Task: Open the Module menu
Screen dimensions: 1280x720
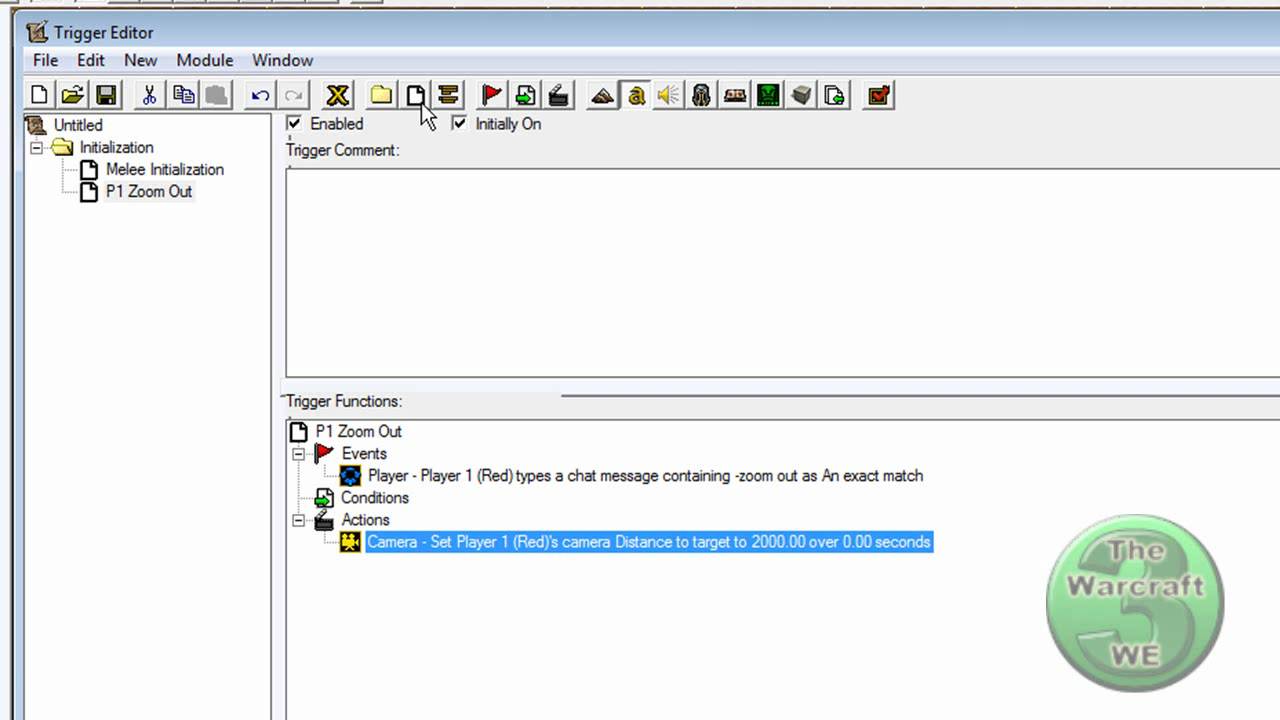Action: (x=205, y=60)
